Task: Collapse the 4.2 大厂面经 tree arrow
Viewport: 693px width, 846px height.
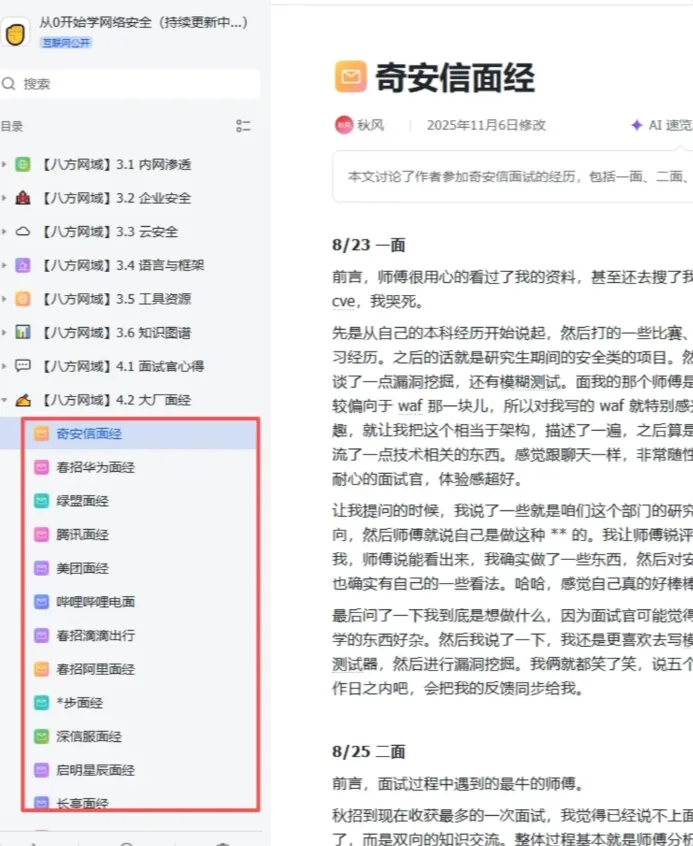Action: [4, 400]
